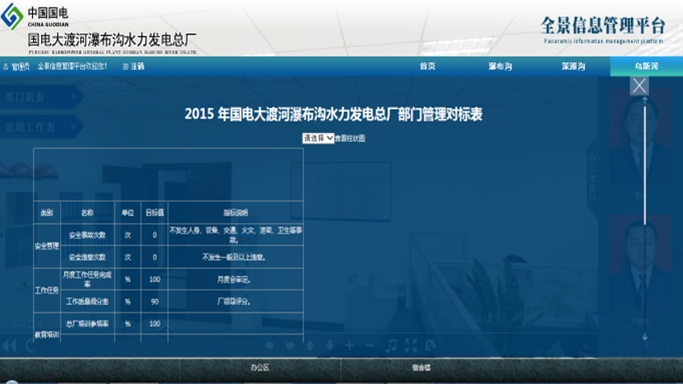Open the 瀑布沟 navigation tab
This screenshot has height=384, width=683.
[x=500, y=66]
